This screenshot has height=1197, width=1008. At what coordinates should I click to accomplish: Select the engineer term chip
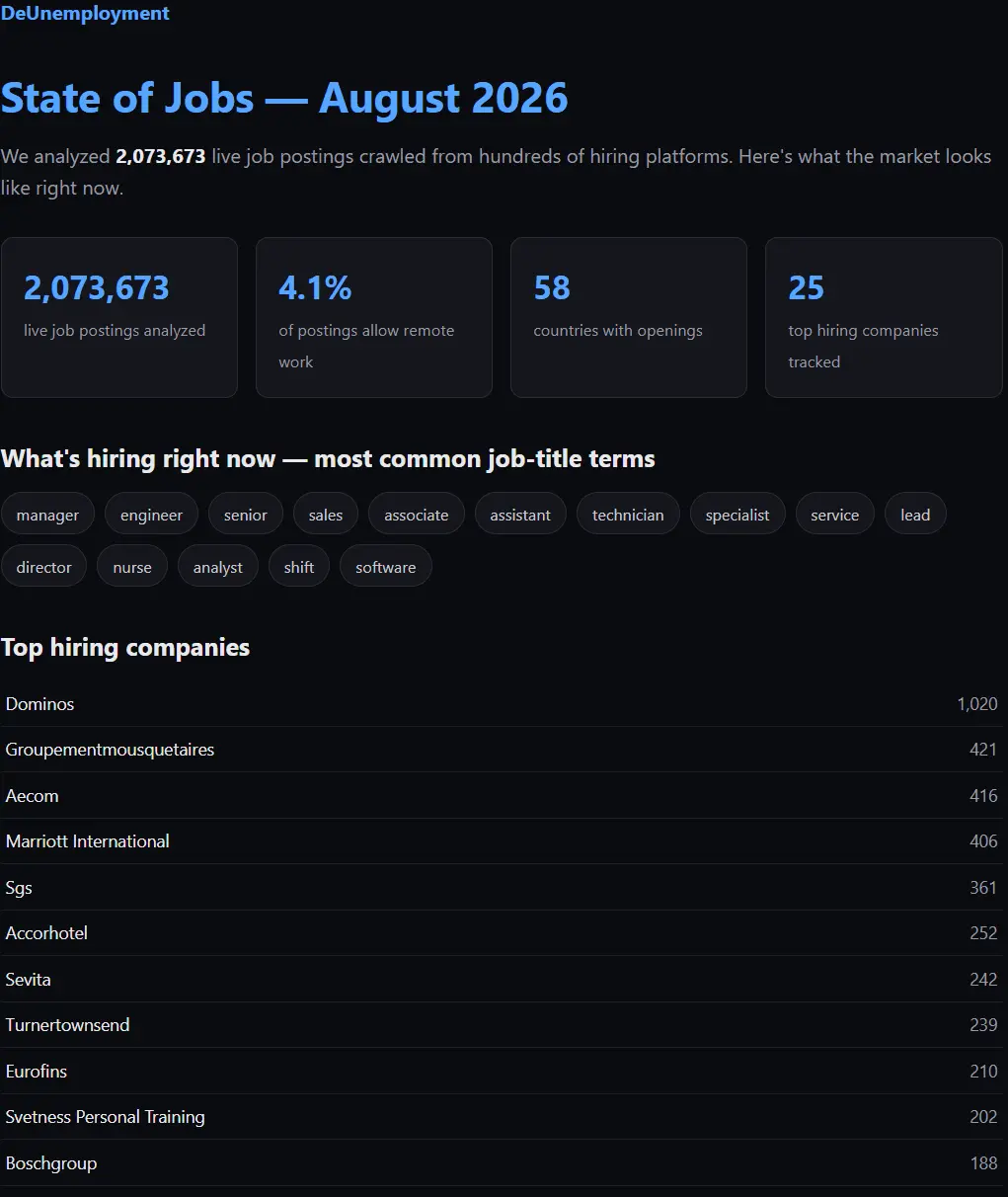click(x=151, y=515)
